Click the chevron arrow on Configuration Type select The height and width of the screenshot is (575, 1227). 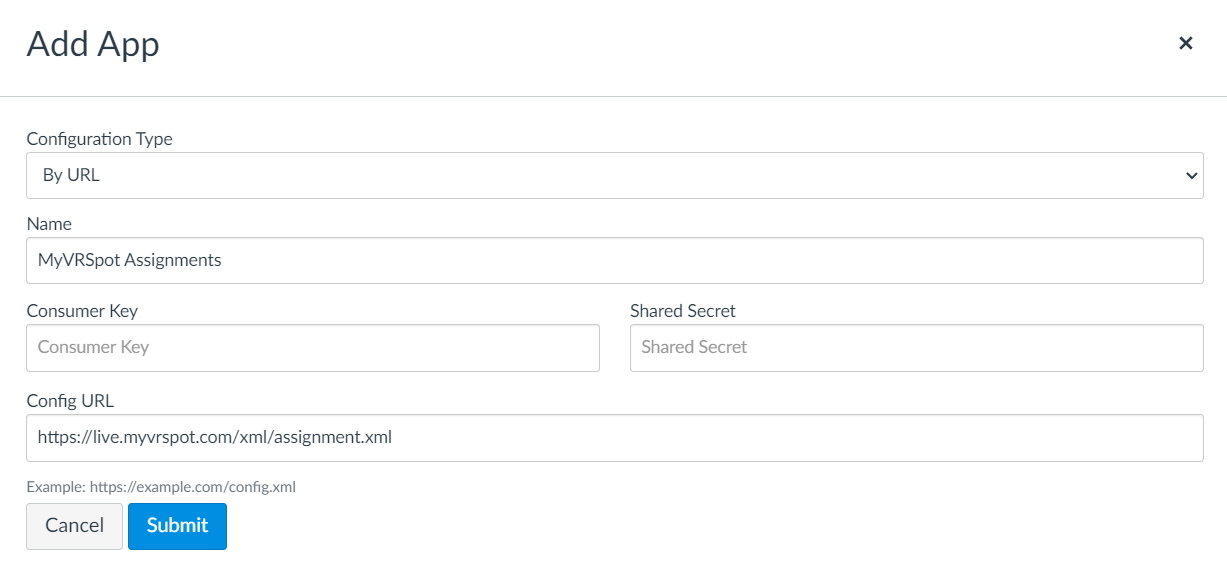coord(1191,176)
